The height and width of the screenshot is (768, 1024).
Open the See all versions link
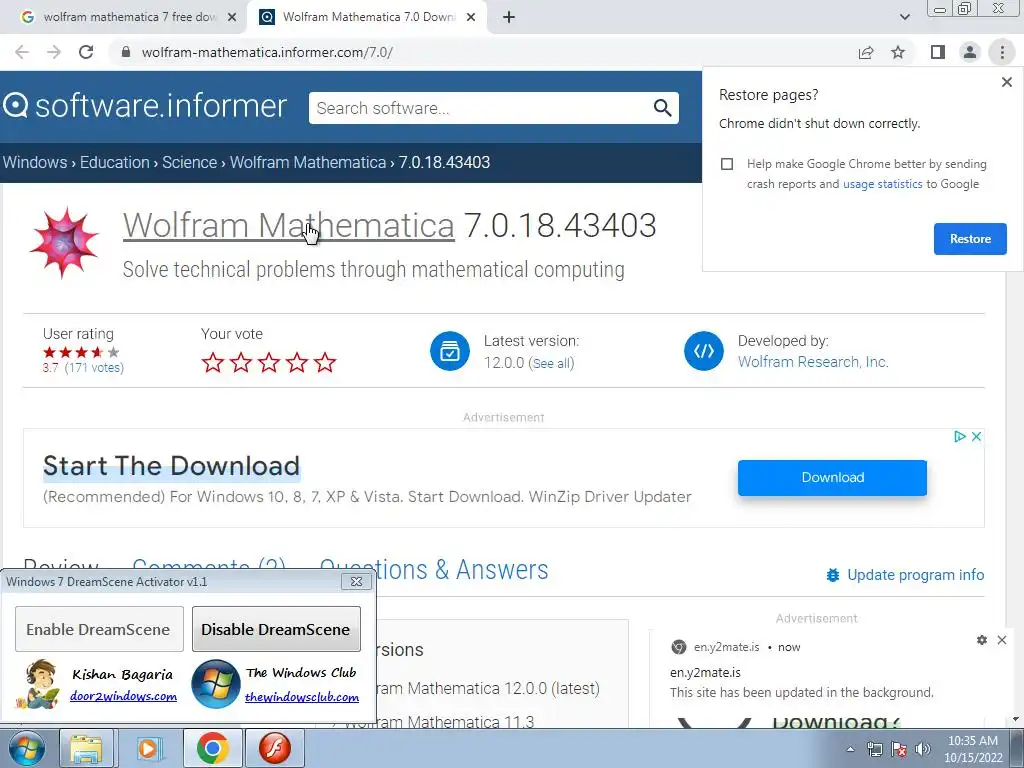click(x=552, y=363)
